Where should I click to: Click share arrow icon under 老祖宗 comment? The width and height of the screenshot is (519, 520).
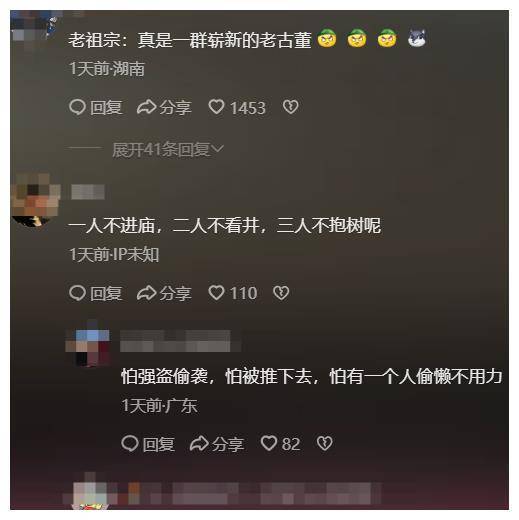tap(147, 107)
